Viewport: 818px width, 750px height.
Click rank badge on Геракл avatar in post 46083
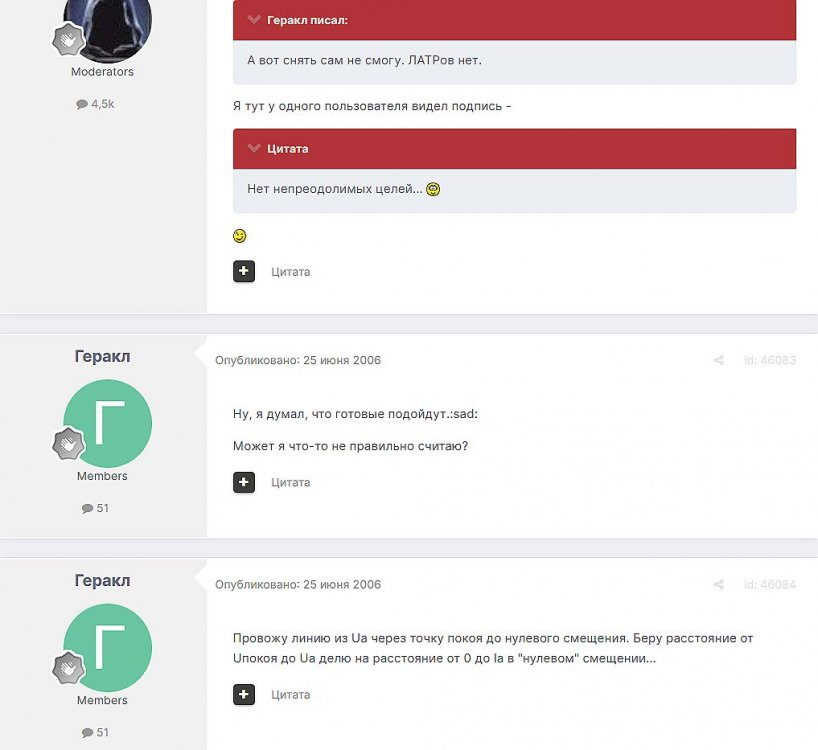pos(68,444)
